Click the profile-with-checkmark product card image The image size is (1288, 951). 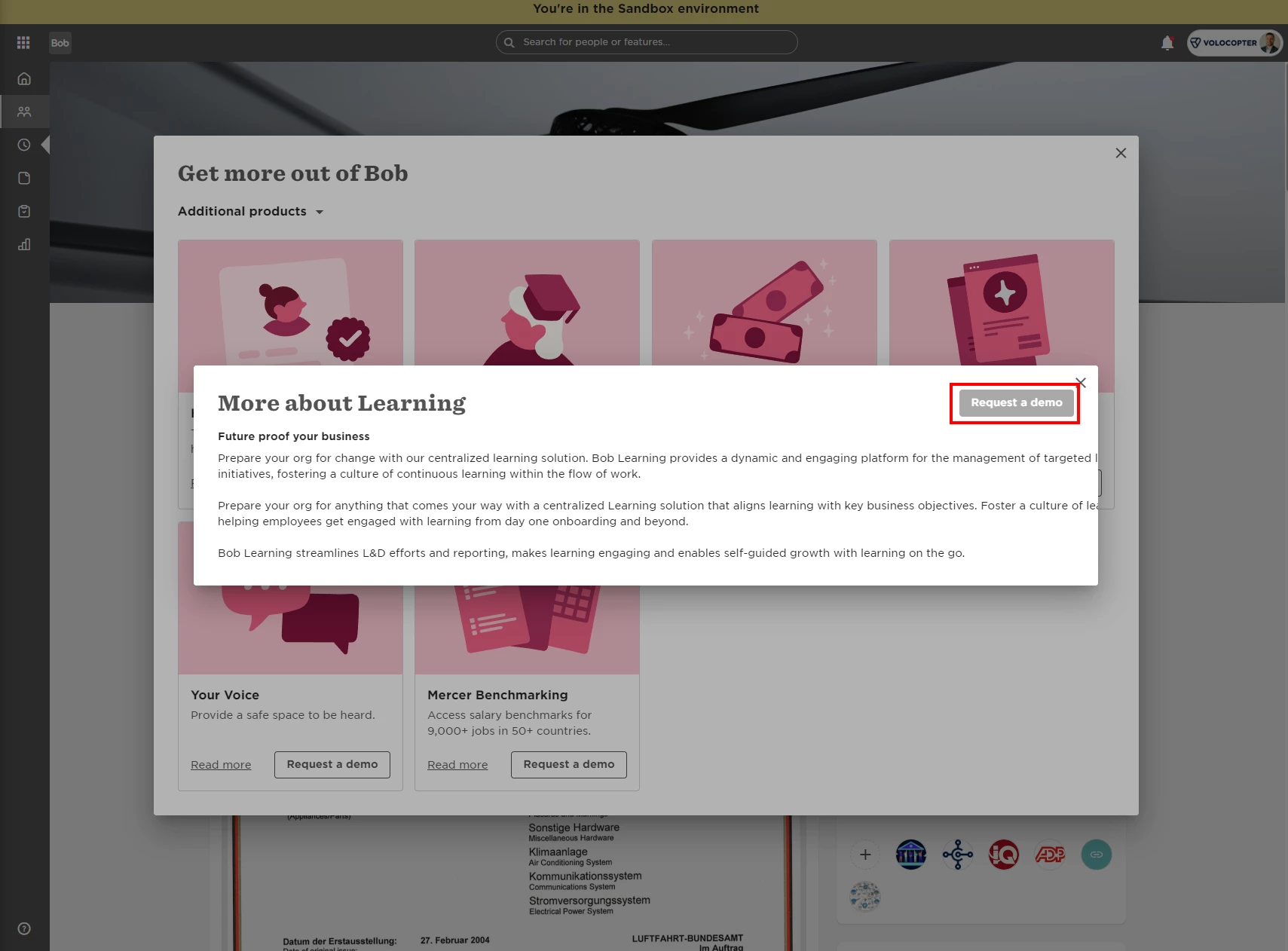pos(290,303)
